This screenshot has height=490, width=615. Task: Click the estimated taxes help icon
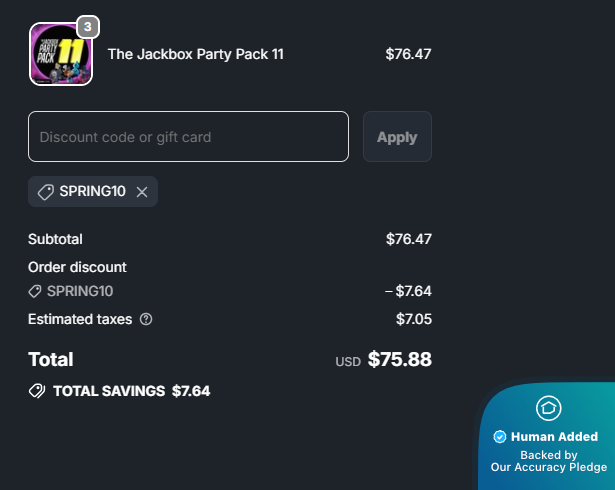point(146,319)
